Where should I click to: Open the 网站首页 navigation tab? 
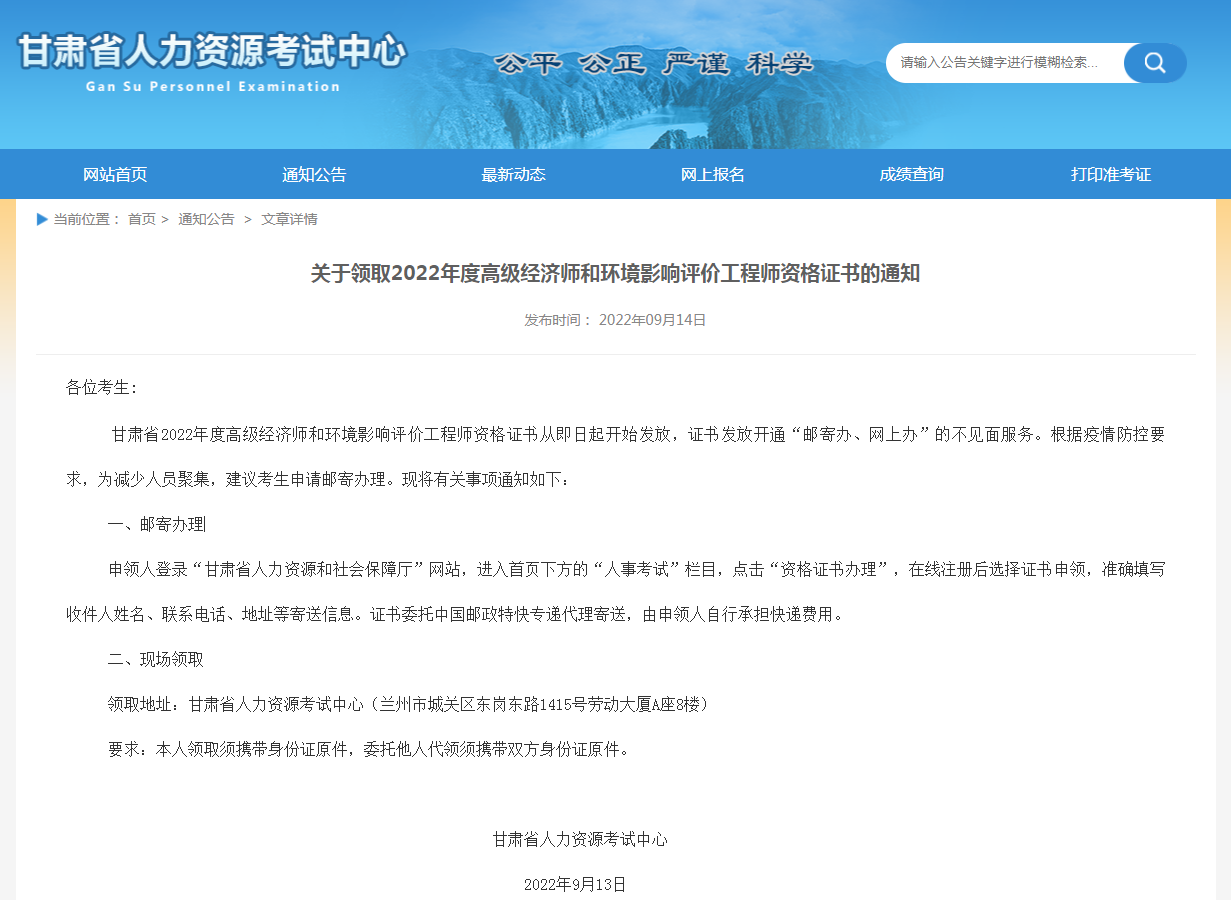(x=115, y=175)
